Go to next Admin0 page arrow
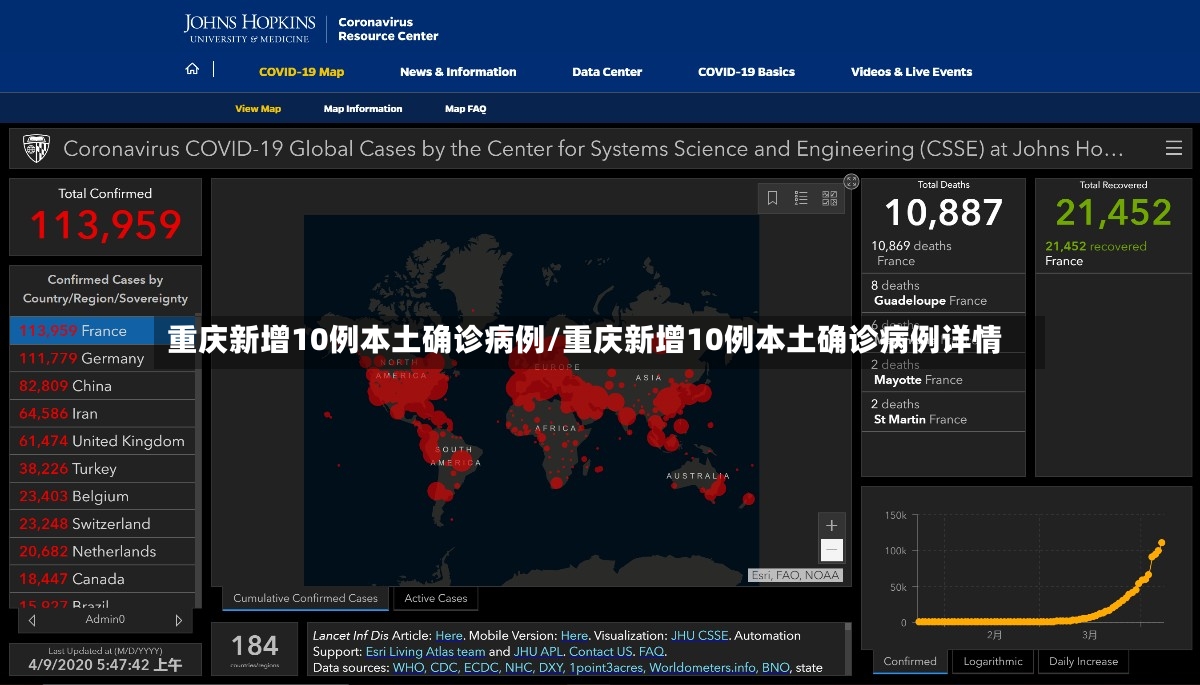This screenshot has width=1200, height=685. pyautogui.click(x=179, y=621)
